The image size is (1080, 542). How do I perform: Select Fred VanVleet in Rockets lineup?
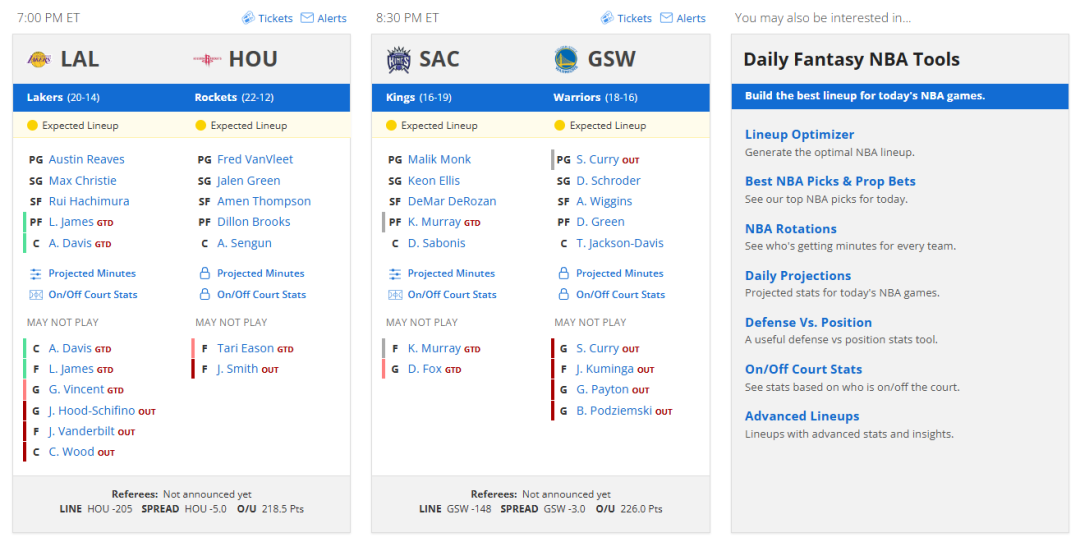[255, 159]
